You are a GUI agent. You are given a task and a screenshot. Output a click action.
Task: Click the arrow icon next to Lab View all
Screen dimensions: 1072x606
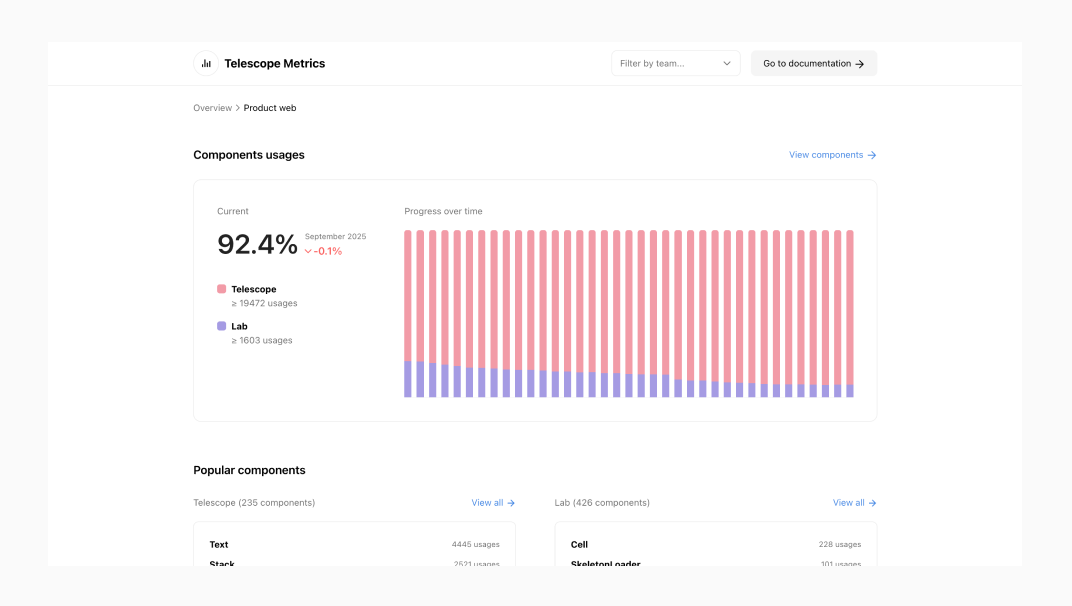click(x=872, y=503)
